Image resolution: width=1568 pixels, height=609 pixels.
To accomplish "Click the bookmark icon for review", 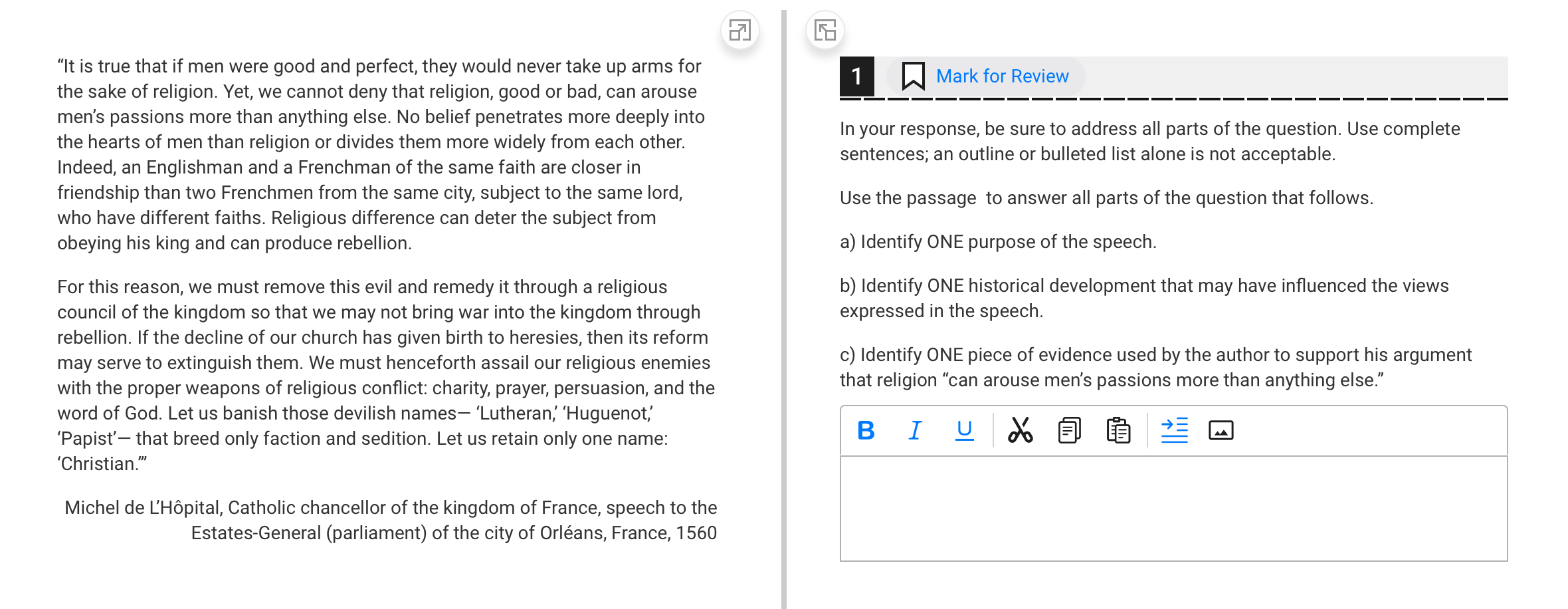I will coord(913,76).
